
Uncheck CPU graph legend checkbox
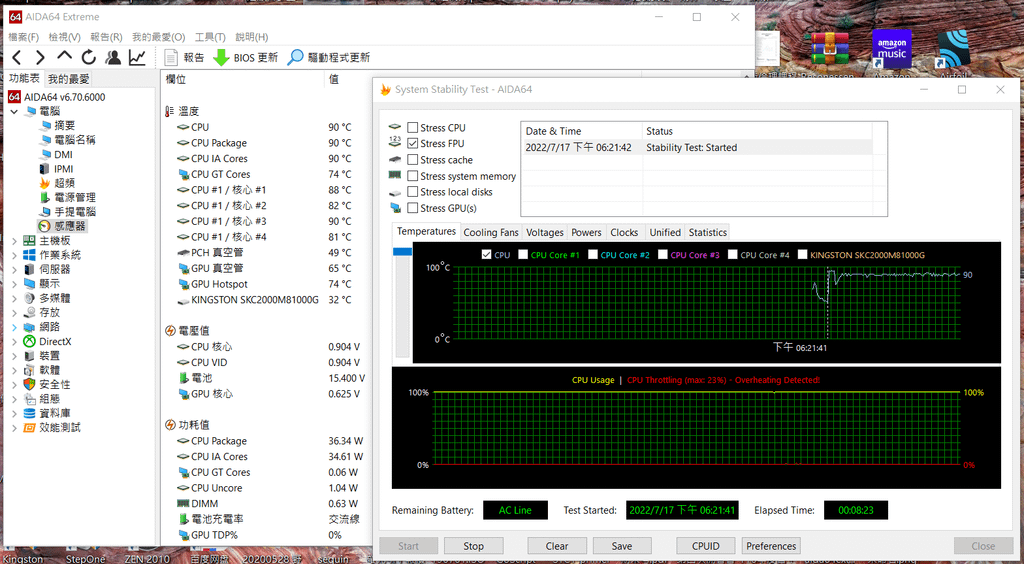(x=486, y=255)
